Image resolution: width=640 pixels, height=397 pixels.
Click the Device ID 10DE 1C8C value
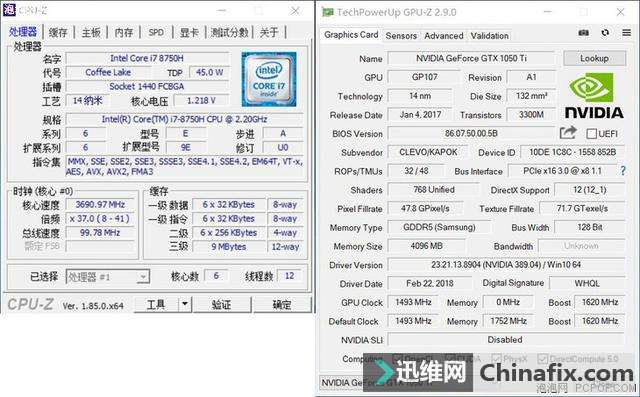point(573,152)
